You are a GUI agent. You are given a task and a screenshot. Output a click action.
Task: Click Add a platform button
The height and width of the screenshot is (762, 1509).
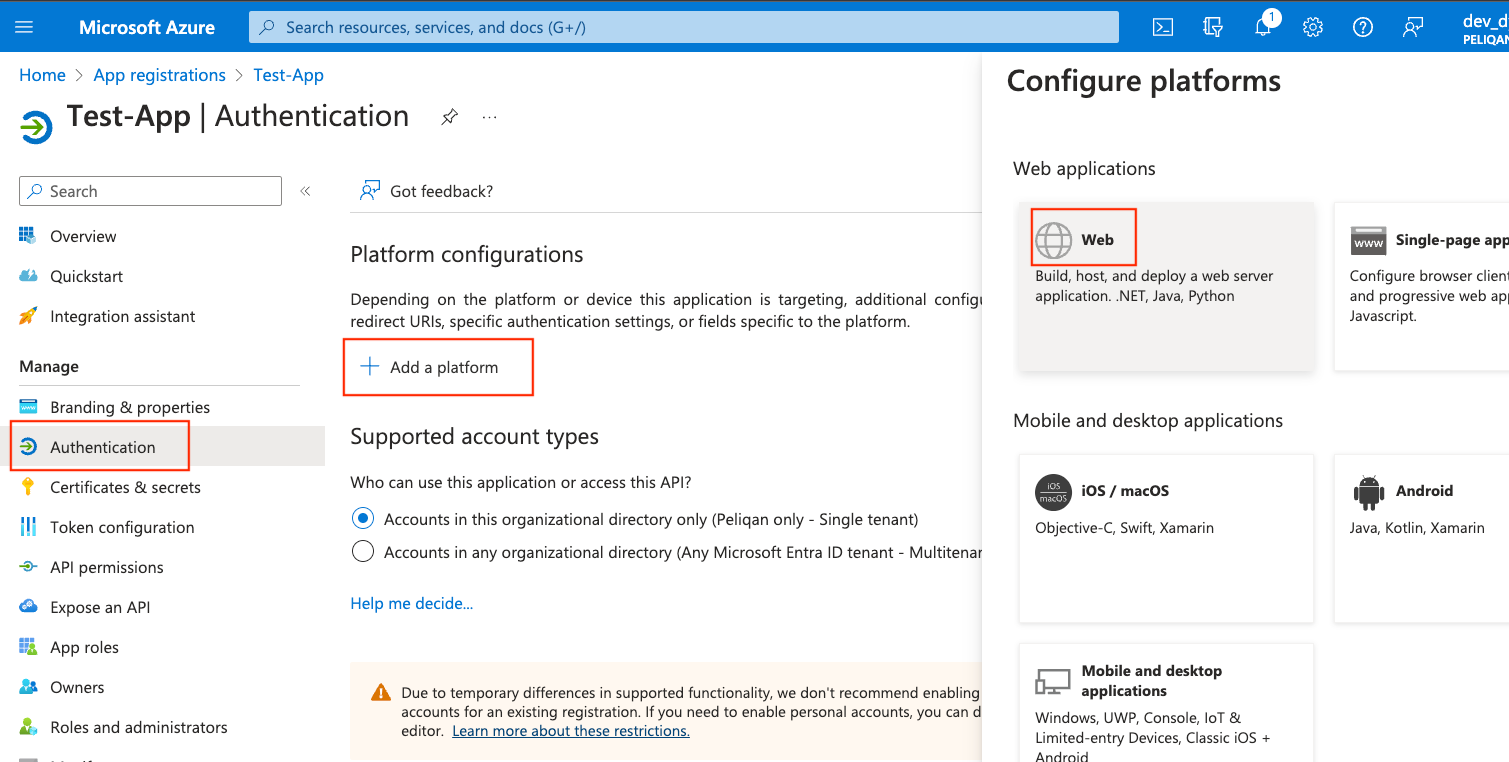(x=430, y=367)
